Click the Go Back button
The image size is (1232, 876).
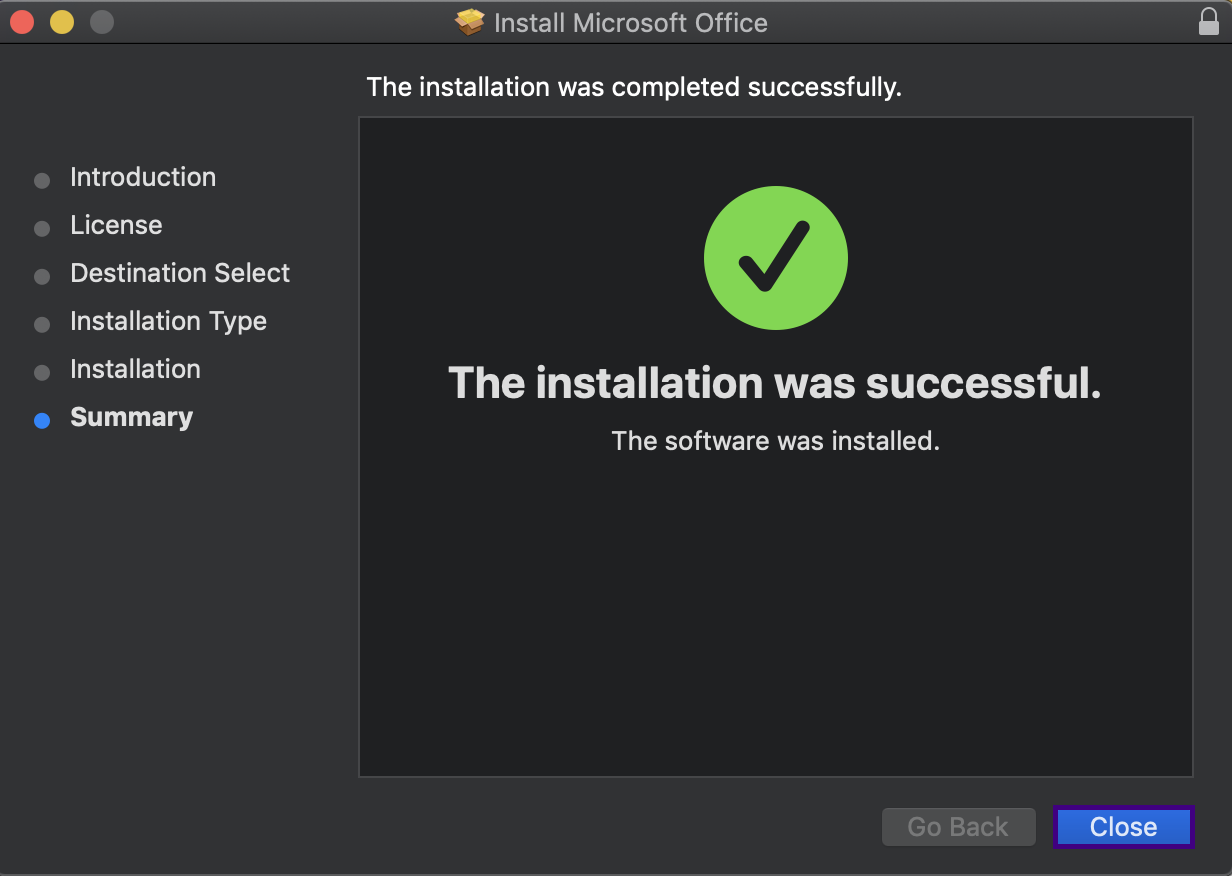(958, 827)
